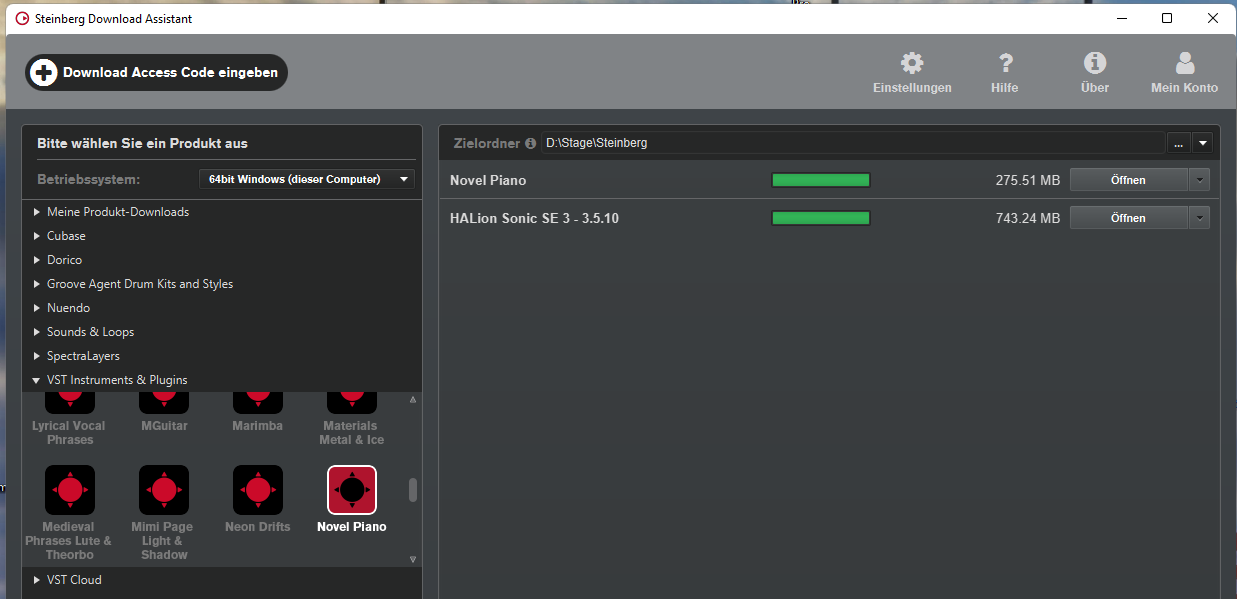Select the Neon Drifts product icon

[x=258, y=490]
